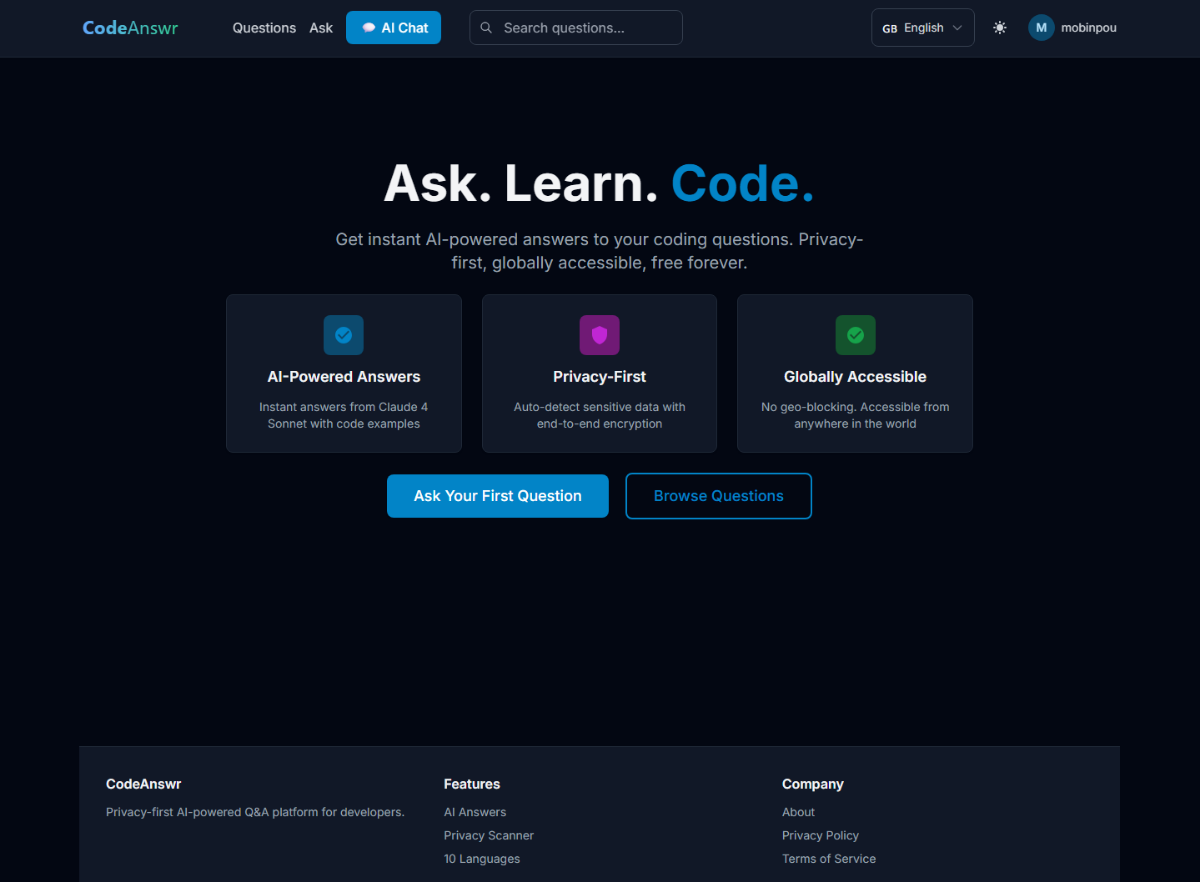Click the blue AI-Powered Answers shield icon

(343, 335)
